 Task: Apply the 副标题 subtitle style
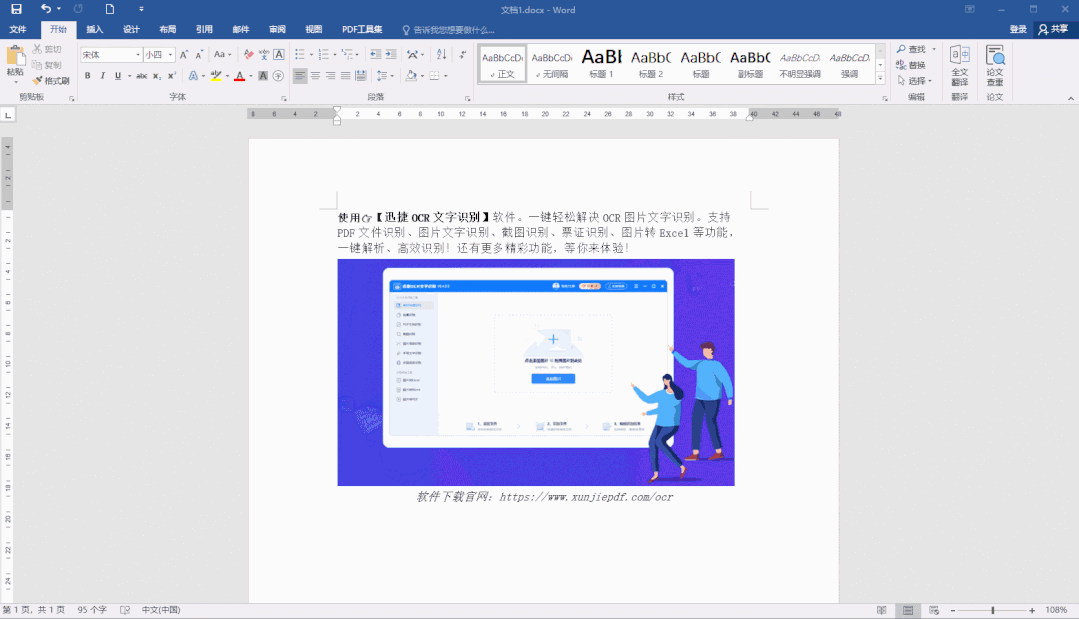750,64
